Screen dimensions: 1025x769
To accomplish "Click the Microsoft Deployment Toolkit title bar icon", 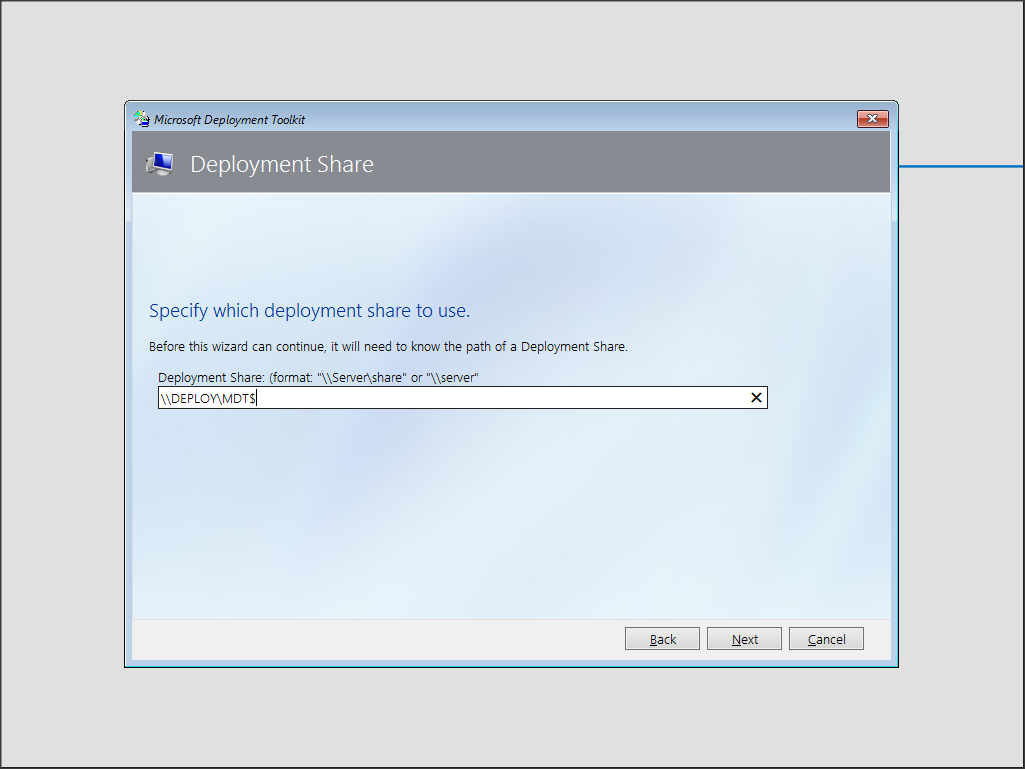I will (x=142, y=119).
